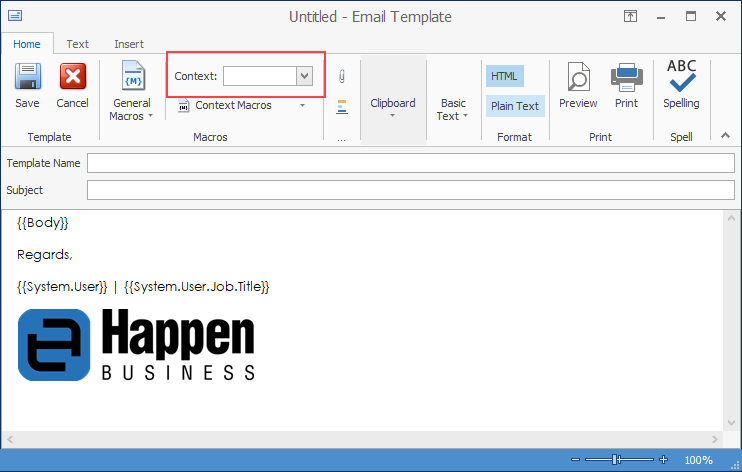
Task: Close the Email Template window
Action: click(721, 16)
